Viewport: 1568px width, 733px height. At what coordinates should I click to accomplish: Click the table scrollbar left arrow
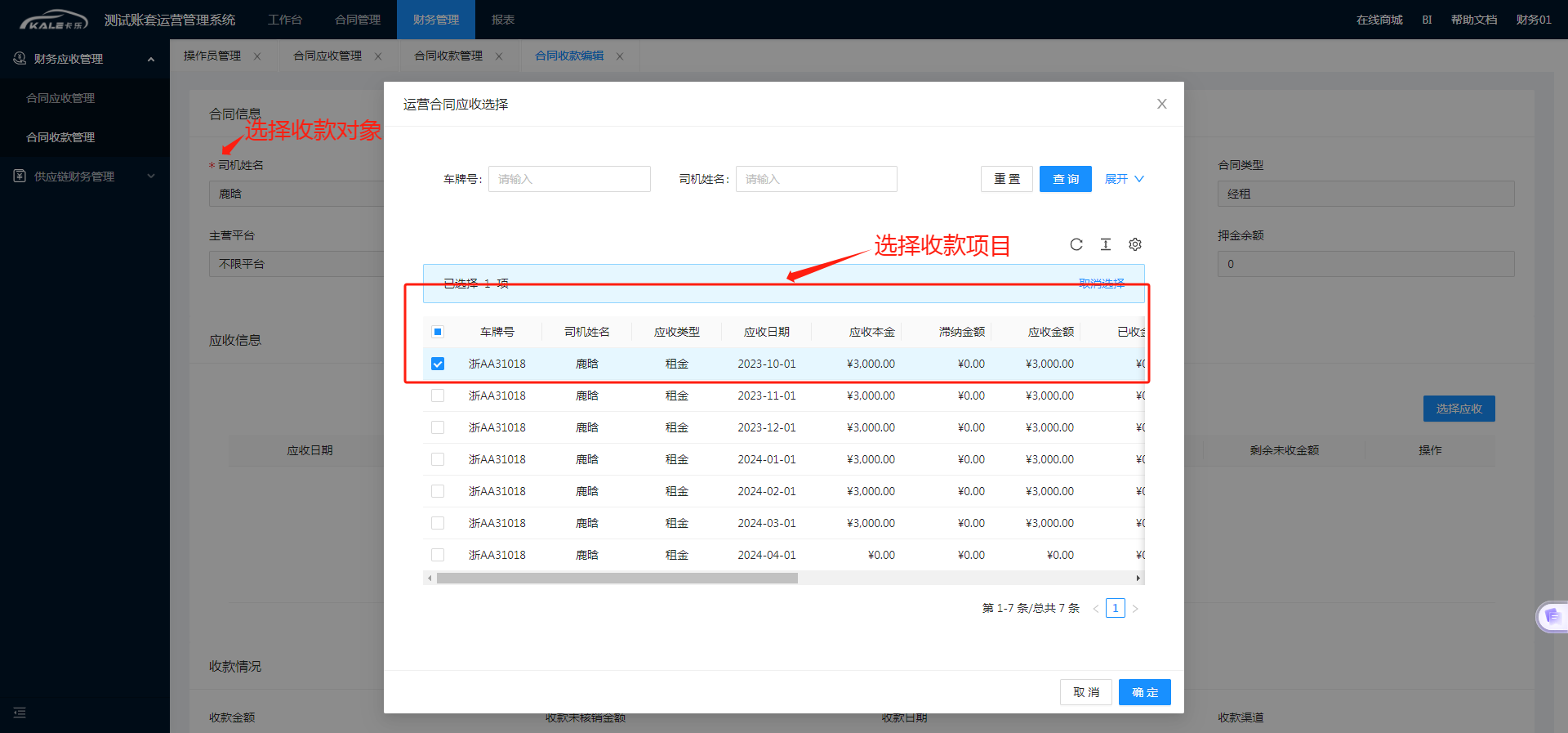tap(430, 579)
